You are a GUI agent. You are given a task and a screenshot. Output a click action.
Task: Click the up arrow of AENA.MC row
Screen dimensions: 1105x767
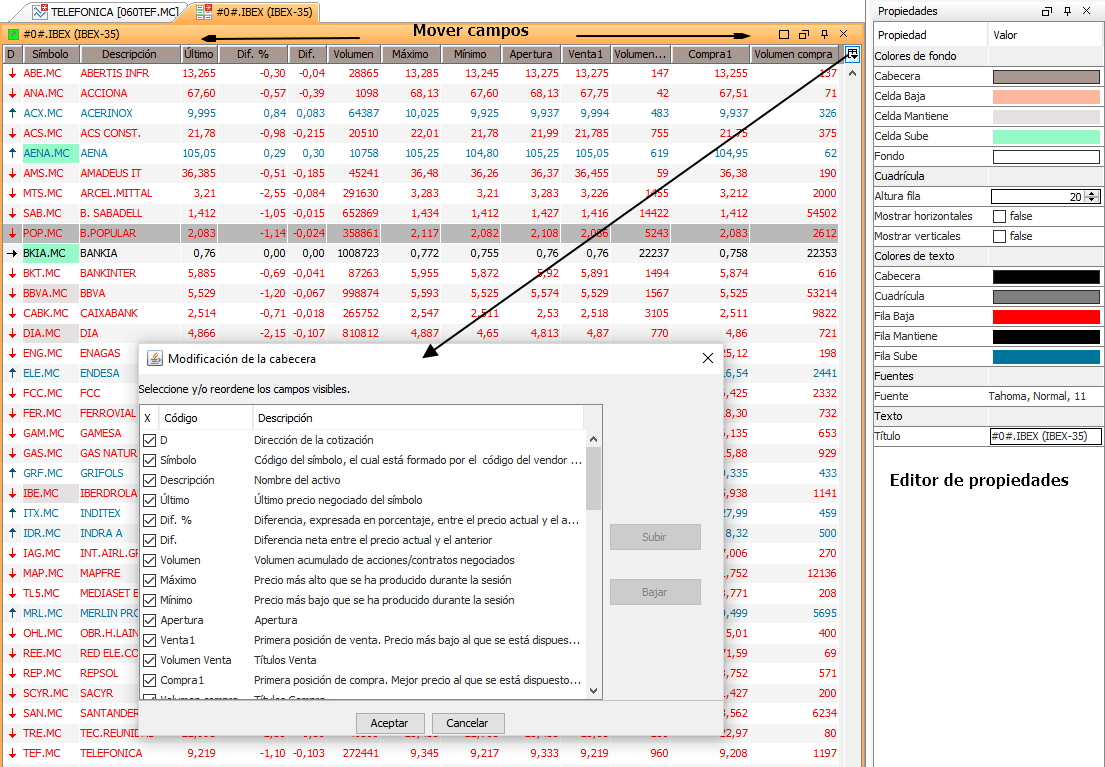pyautogui.click(x=12, y=153)
